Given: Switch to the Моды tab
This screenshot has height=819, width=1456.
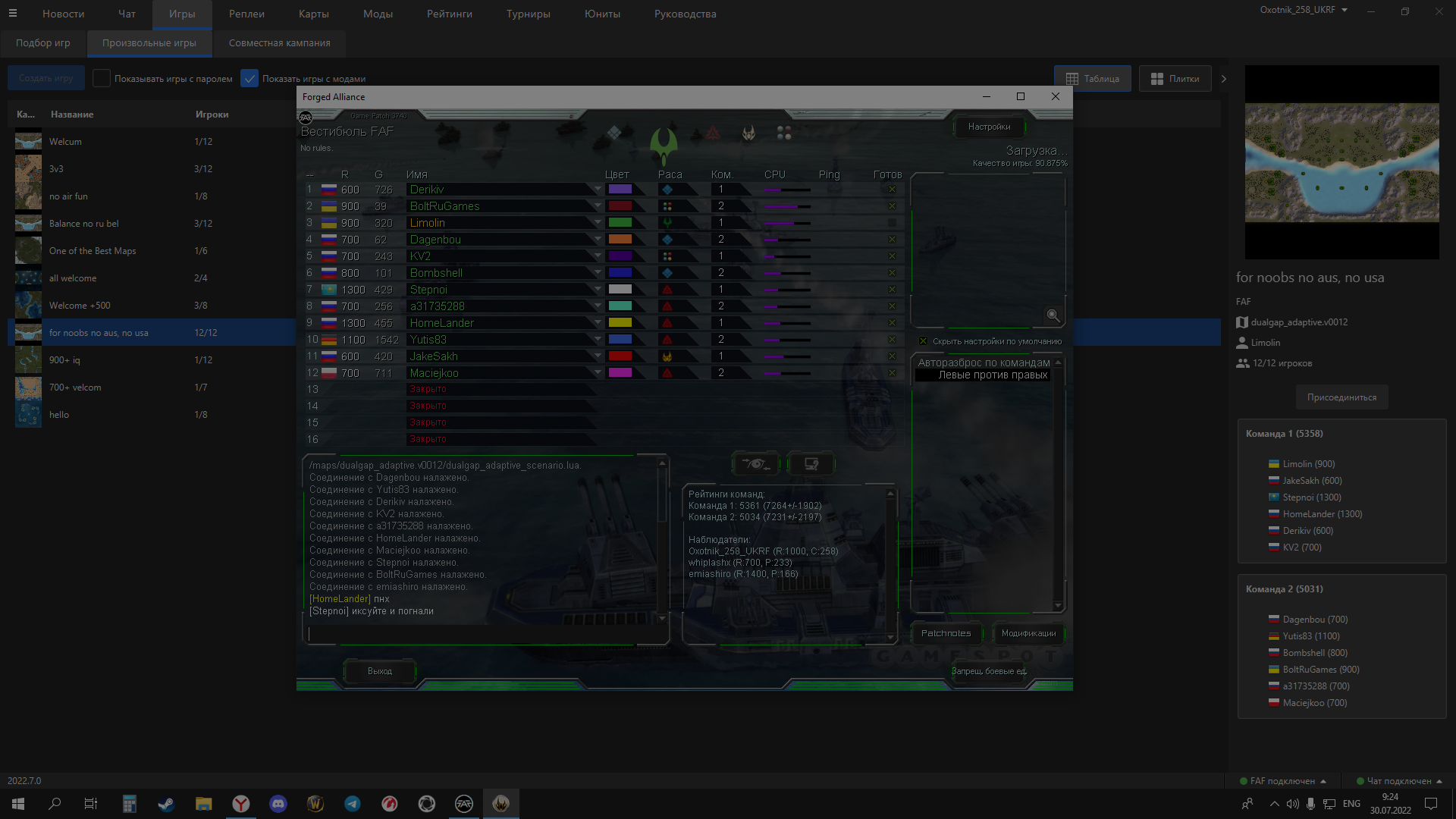Looking at the screenshot, I should [378, 14].
